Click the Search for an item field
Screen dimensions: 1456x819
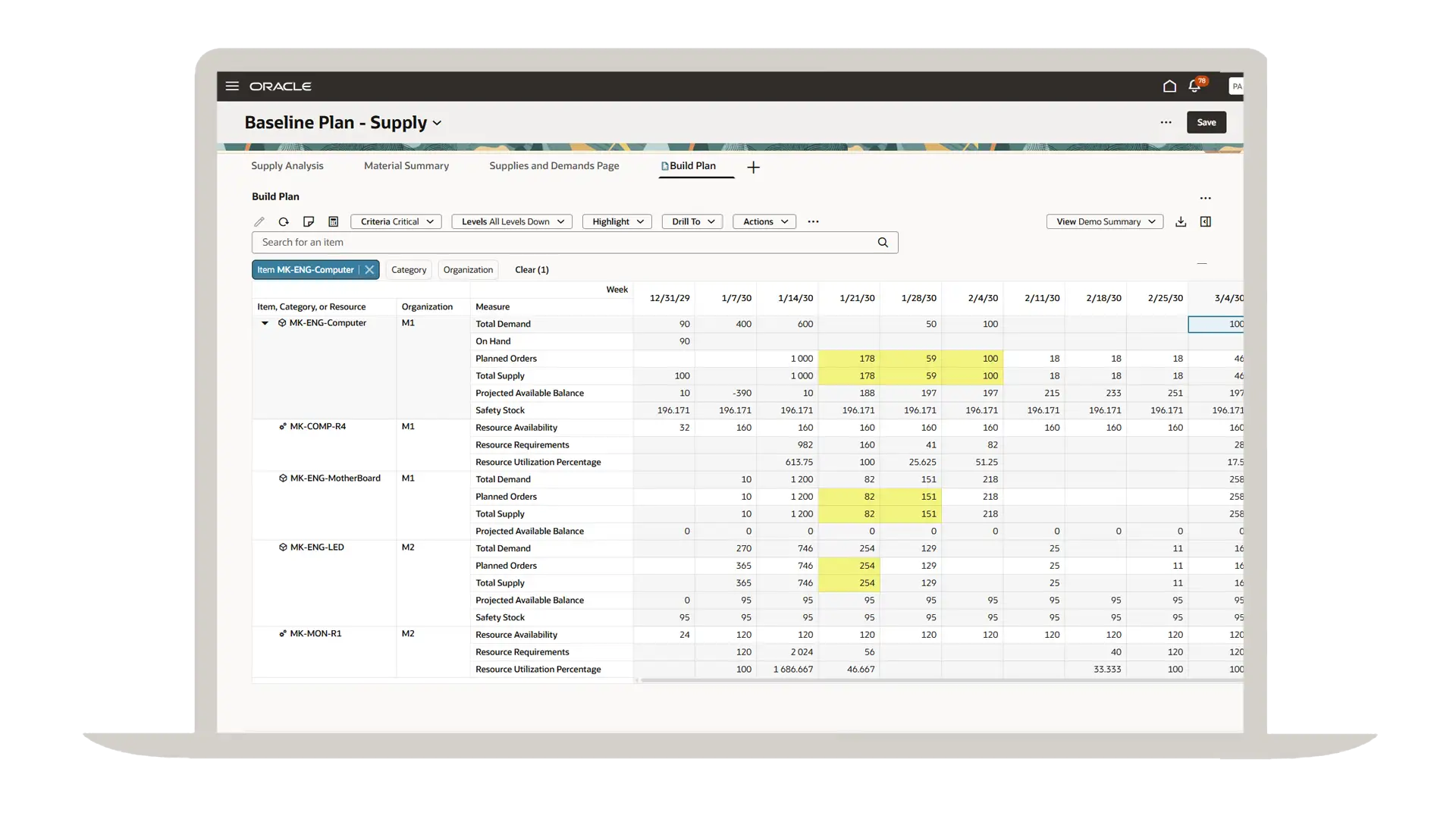(561, 243)
